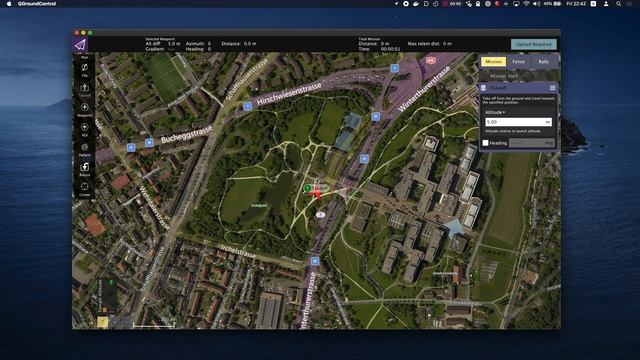The width and height of the screenshot is (640, 360).
Task: Select the Waypoint tool
Action: [84, 109]
